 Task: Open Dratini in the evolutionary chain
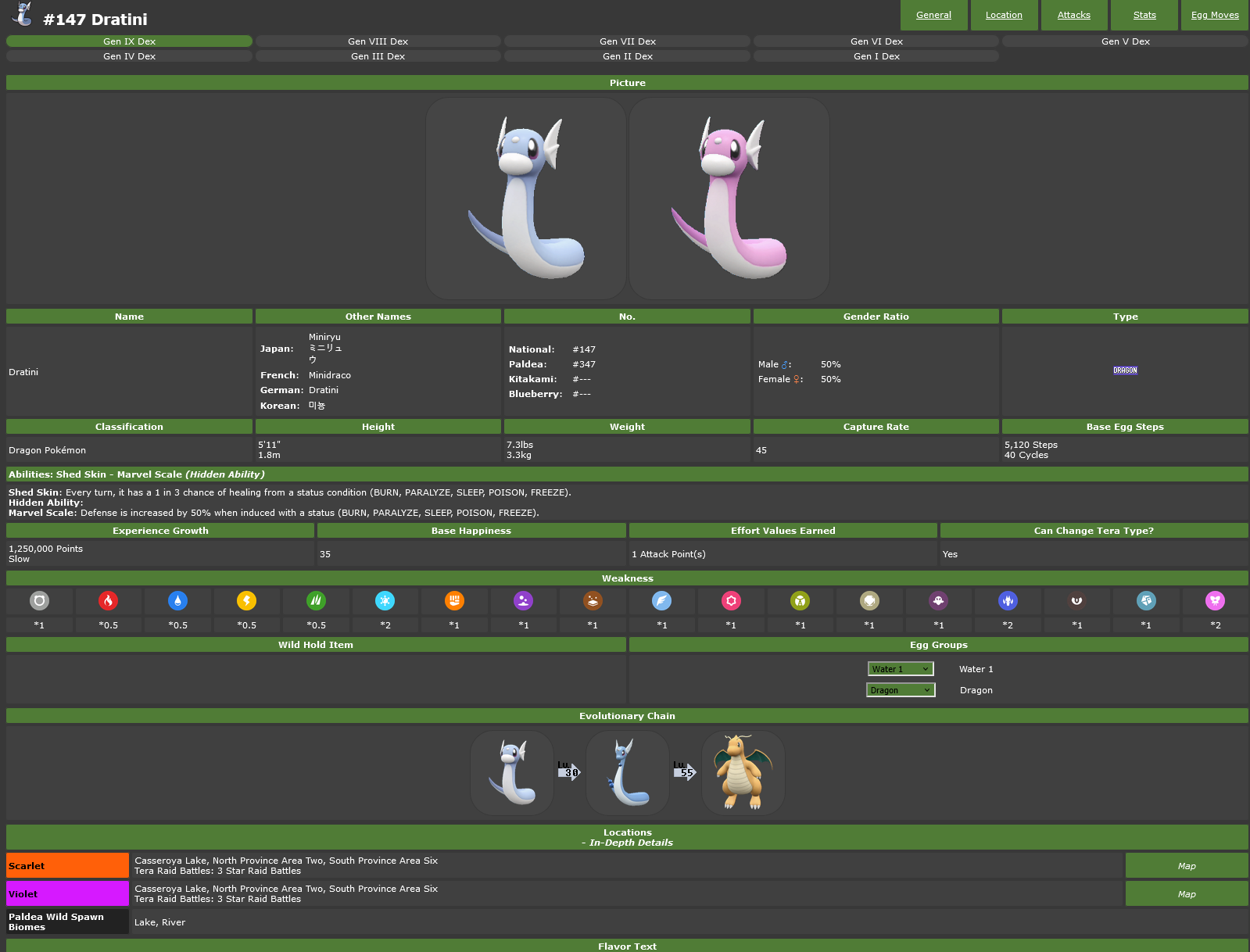512,772
